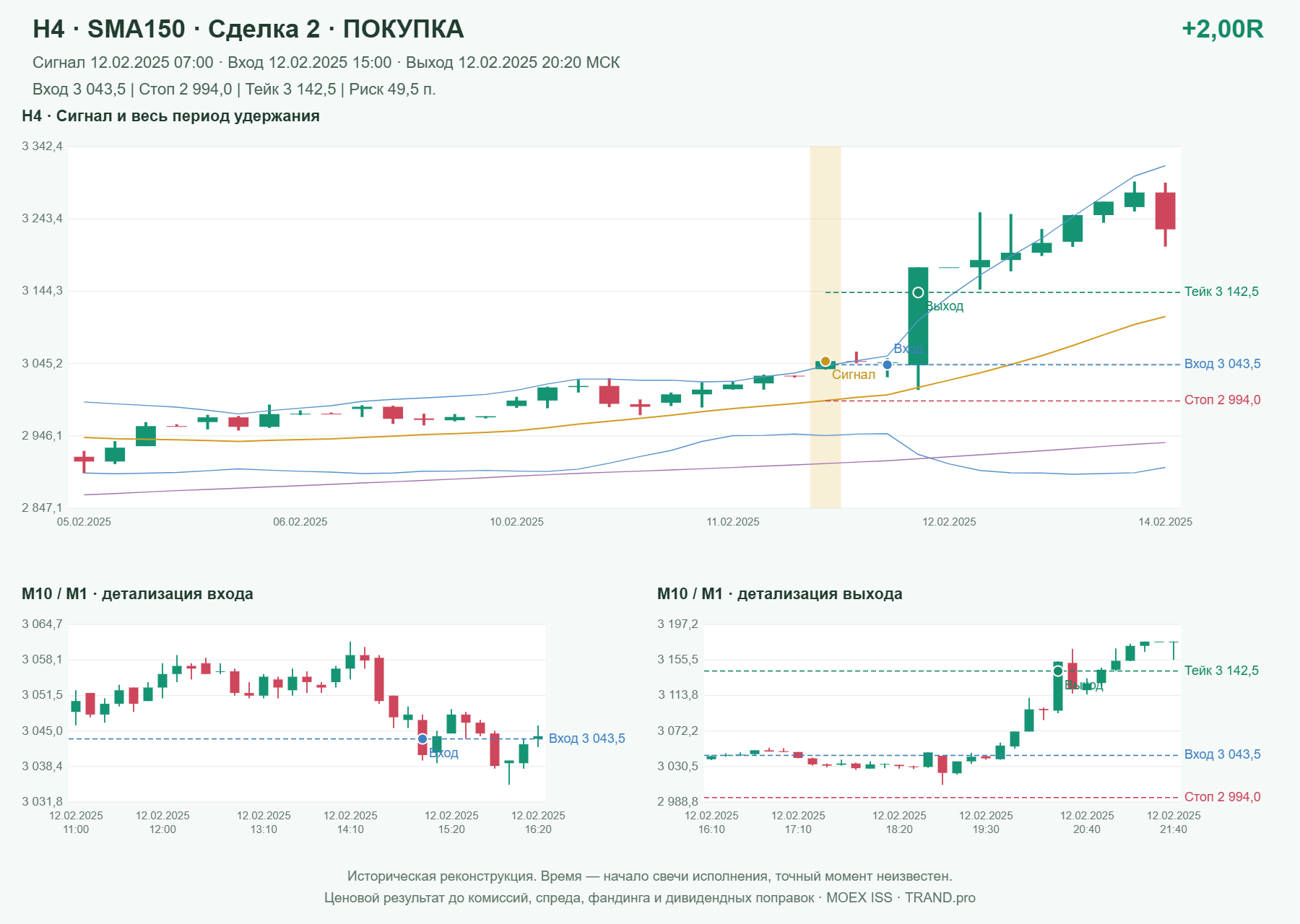Click the 'Стоп 2 994,0' label on H4 chart

1222,400
